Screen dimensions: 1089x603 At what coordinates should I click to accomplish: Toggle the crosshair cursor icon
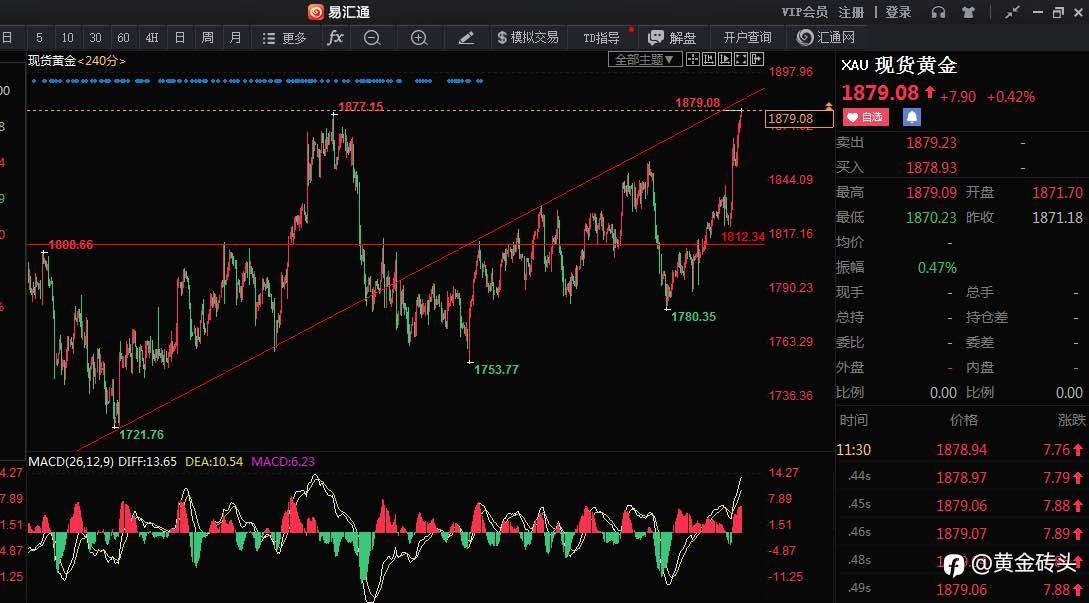point(693,60)
